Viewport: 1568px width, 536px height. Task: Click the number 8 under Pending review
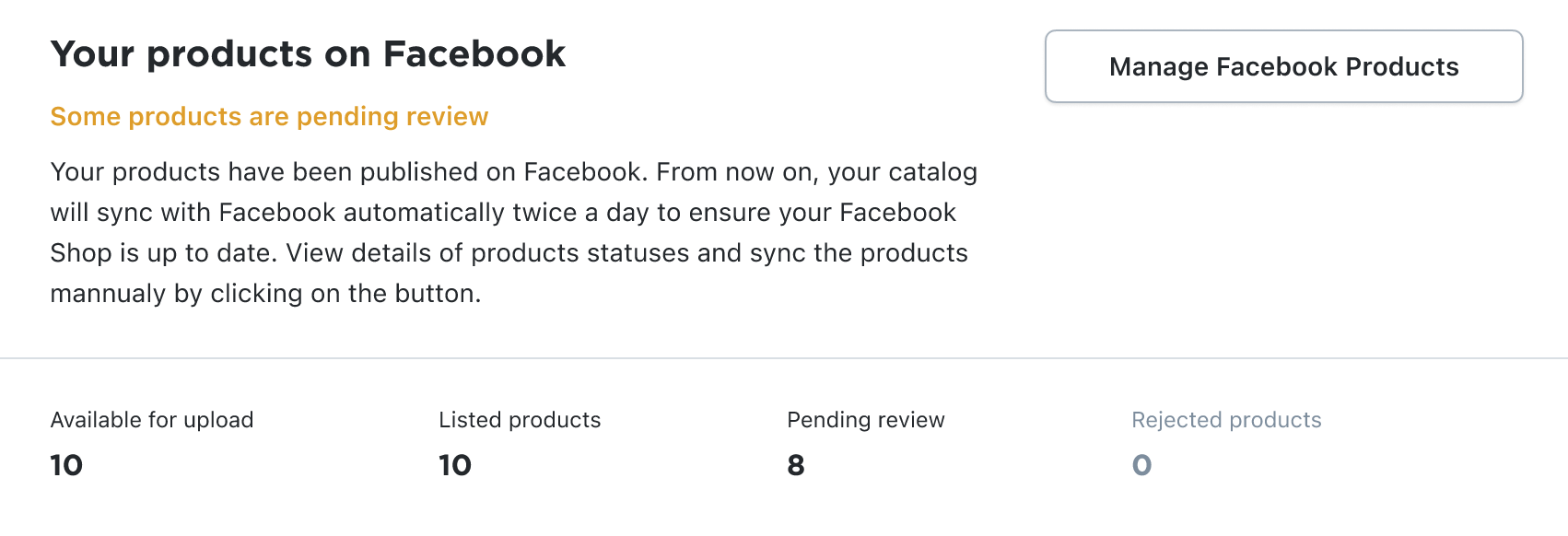coord(795,465)
